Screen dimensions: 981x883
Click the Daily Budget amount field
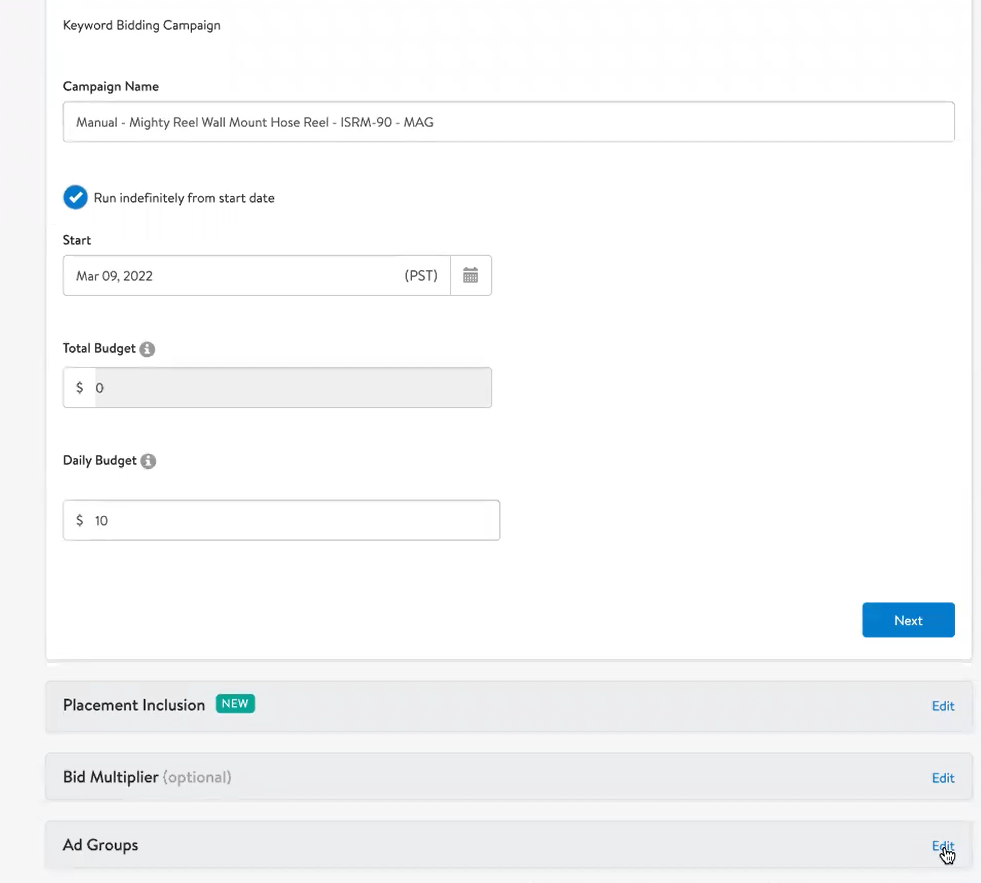280,520
